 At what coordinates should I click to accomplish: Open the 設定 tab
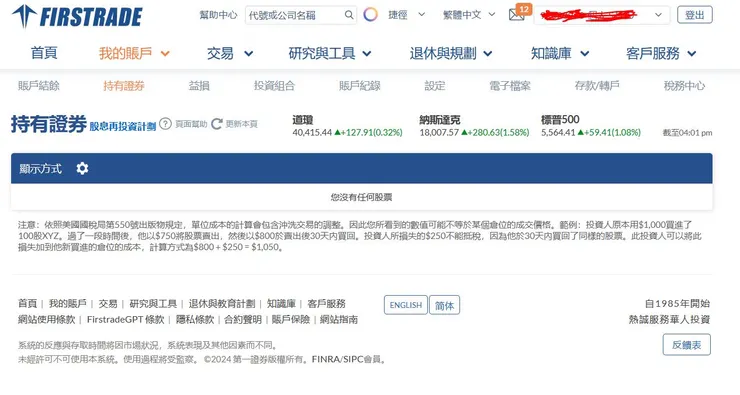[435, 86]
